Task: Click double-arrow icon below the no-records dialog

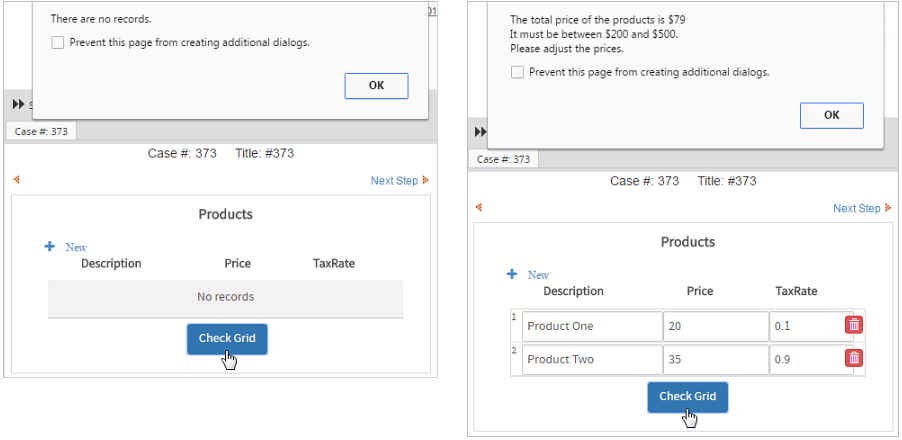Action: click(18, 104)
